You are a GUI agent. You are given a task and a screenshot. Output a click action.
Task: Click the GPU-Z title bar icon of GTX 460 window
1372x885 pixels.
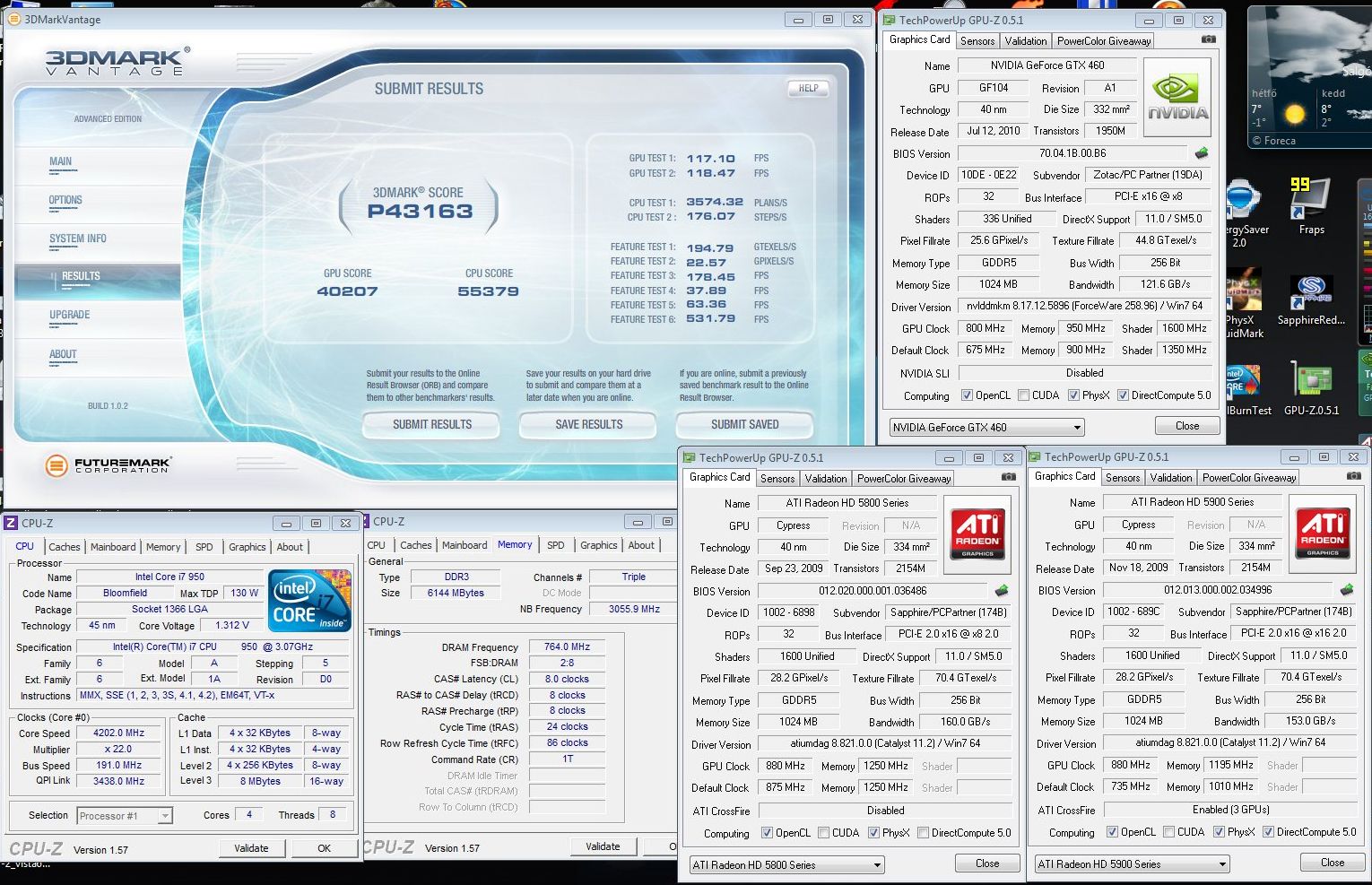[x=889, y=20]
